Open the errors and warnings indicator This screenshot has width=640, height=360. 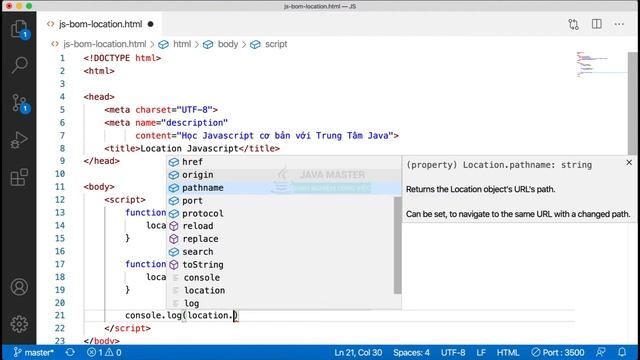tap(104, 352)
